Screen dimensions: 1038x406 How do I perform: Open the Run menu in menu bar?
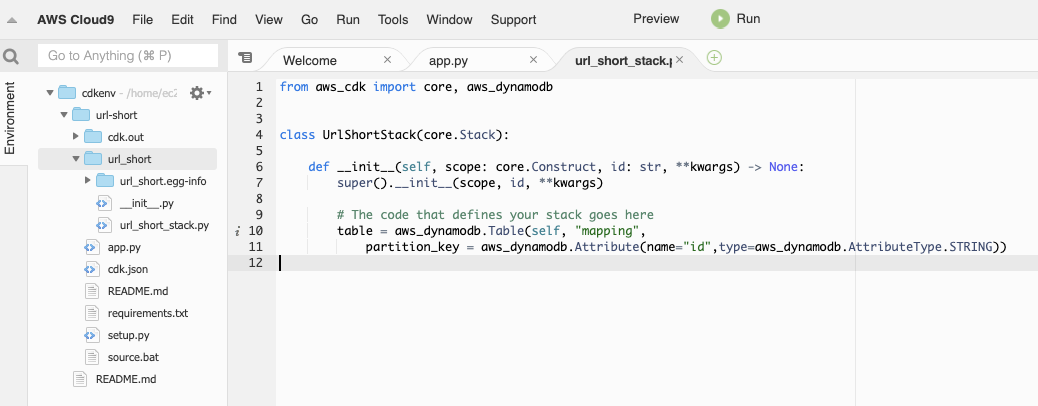pos(348,19)
